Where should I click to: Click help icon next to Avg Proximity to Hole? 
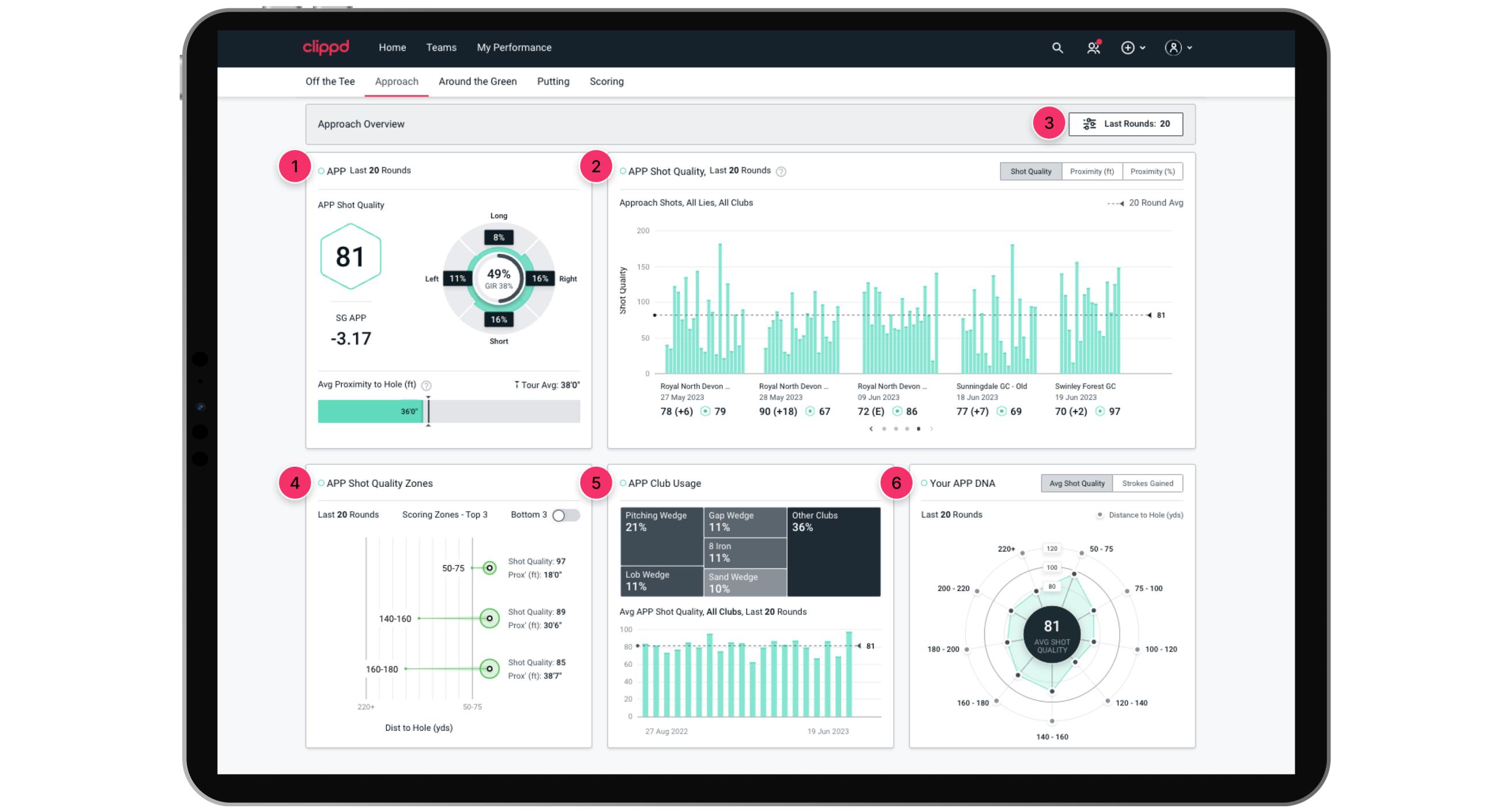point(426,386)
